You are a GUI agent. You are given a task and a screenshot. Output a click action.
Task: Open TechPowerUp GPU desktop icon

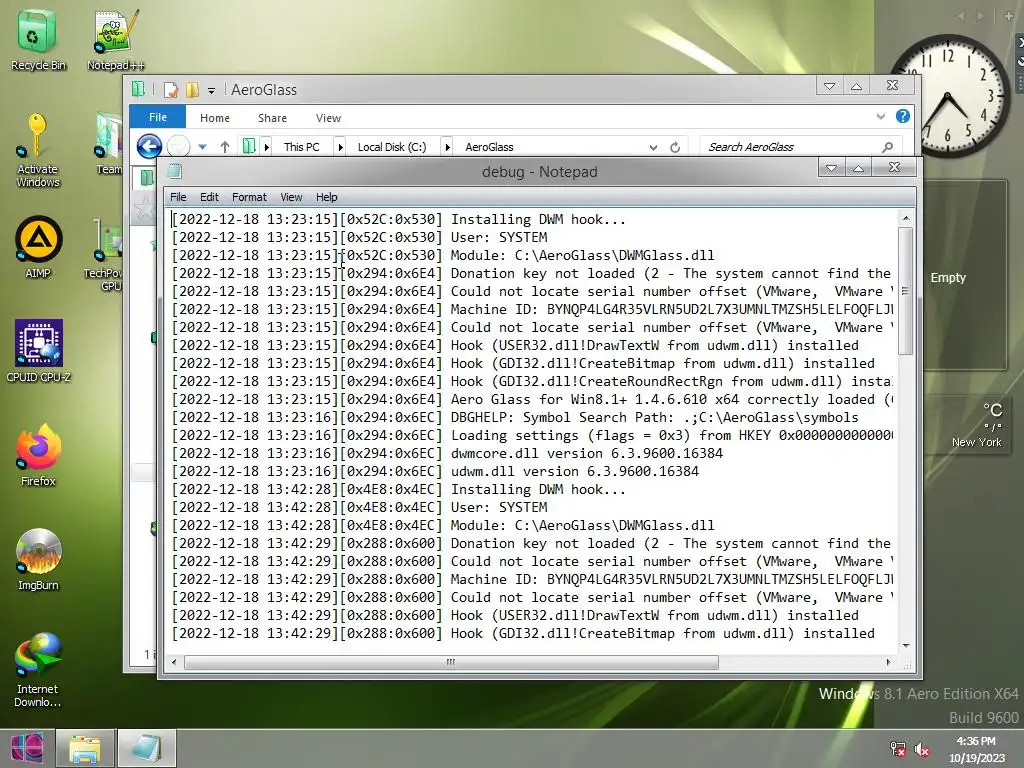coord(106,255)
